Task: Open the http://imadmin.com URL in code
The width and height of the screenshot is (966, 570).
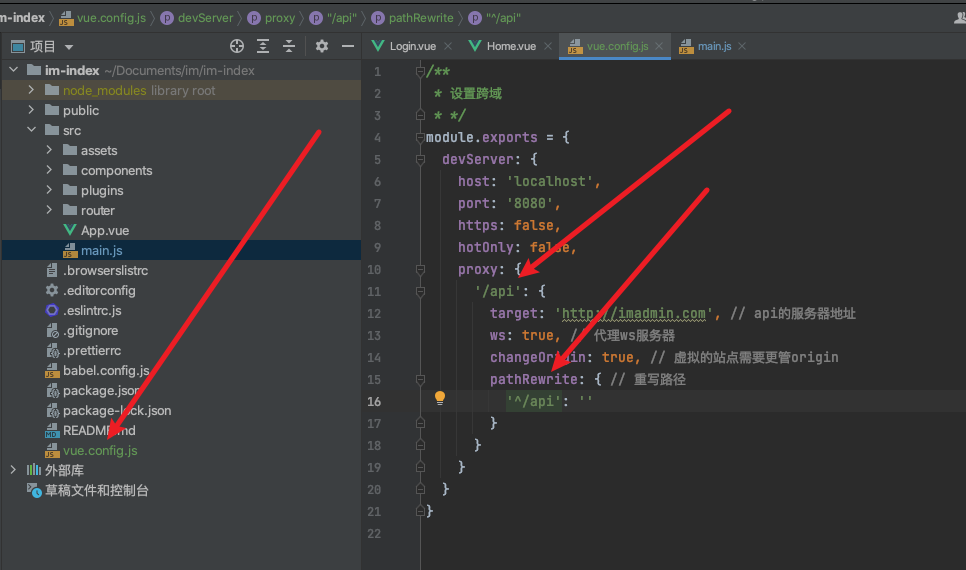Action: [x=633, y=314]
